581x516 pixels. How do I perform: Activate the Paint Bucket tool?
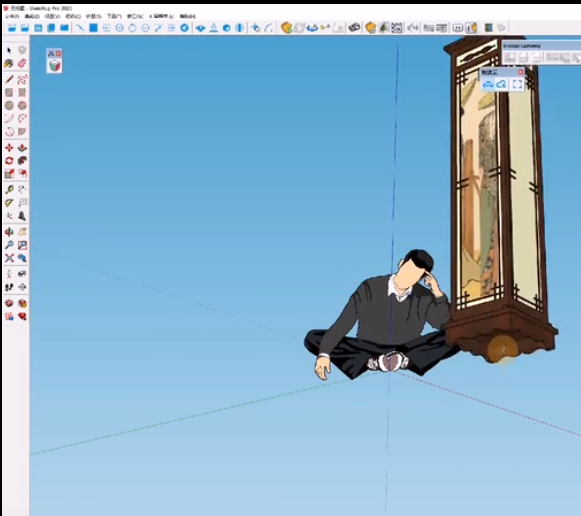tap(9, 63)
